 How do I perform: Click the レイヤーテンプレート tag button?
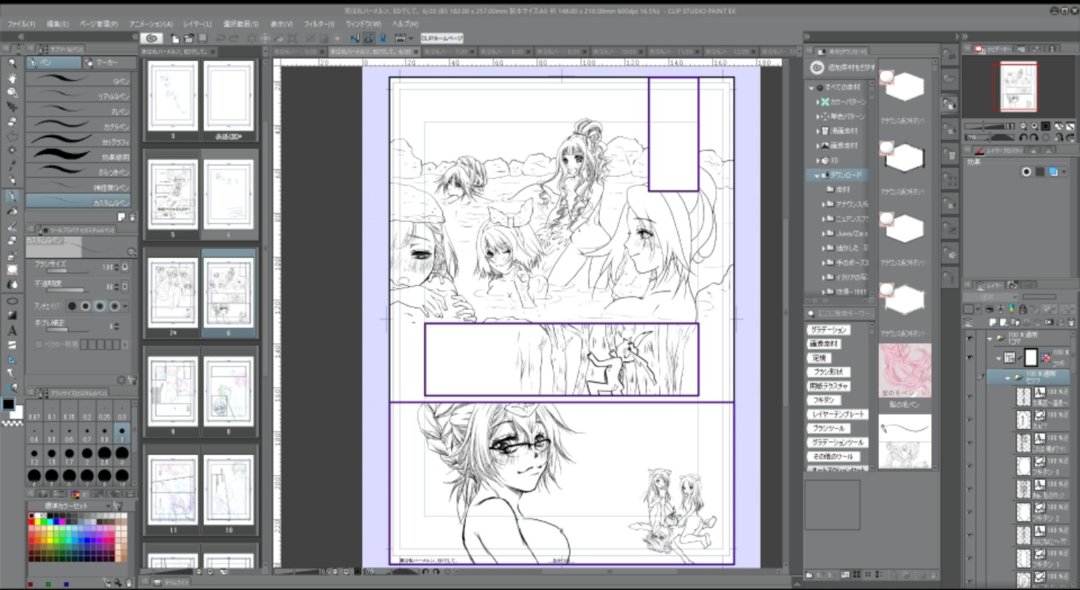[838, 414]
